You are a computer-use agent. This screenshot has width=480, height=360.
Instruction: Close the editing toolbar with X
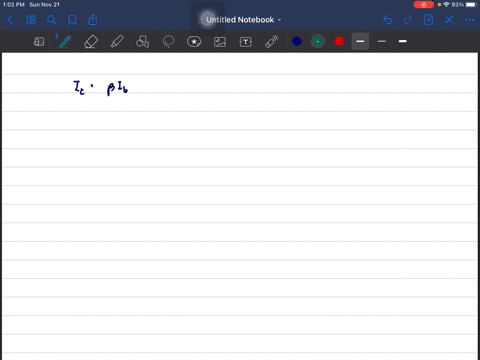pyautogui.click(x=449, y=20)
